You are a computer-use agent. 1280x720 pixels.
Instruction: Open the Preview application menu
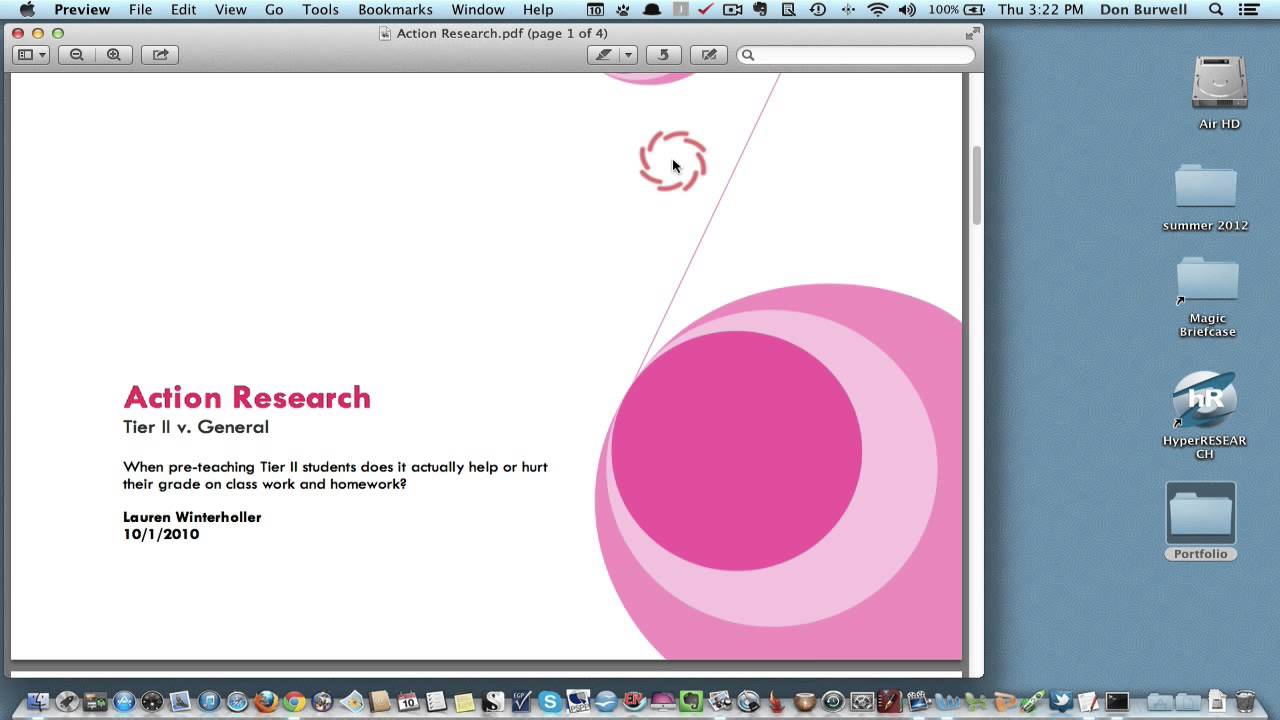tap(82, 10)
